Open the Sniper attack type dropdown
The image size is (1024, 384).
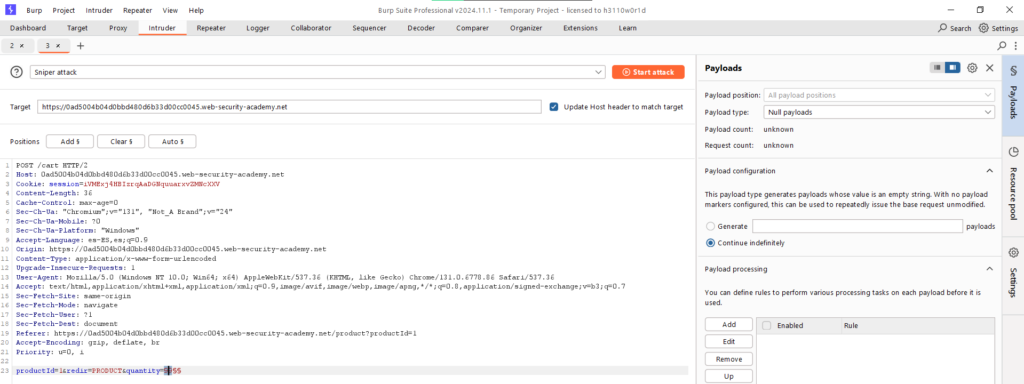[x=317, y=72]
